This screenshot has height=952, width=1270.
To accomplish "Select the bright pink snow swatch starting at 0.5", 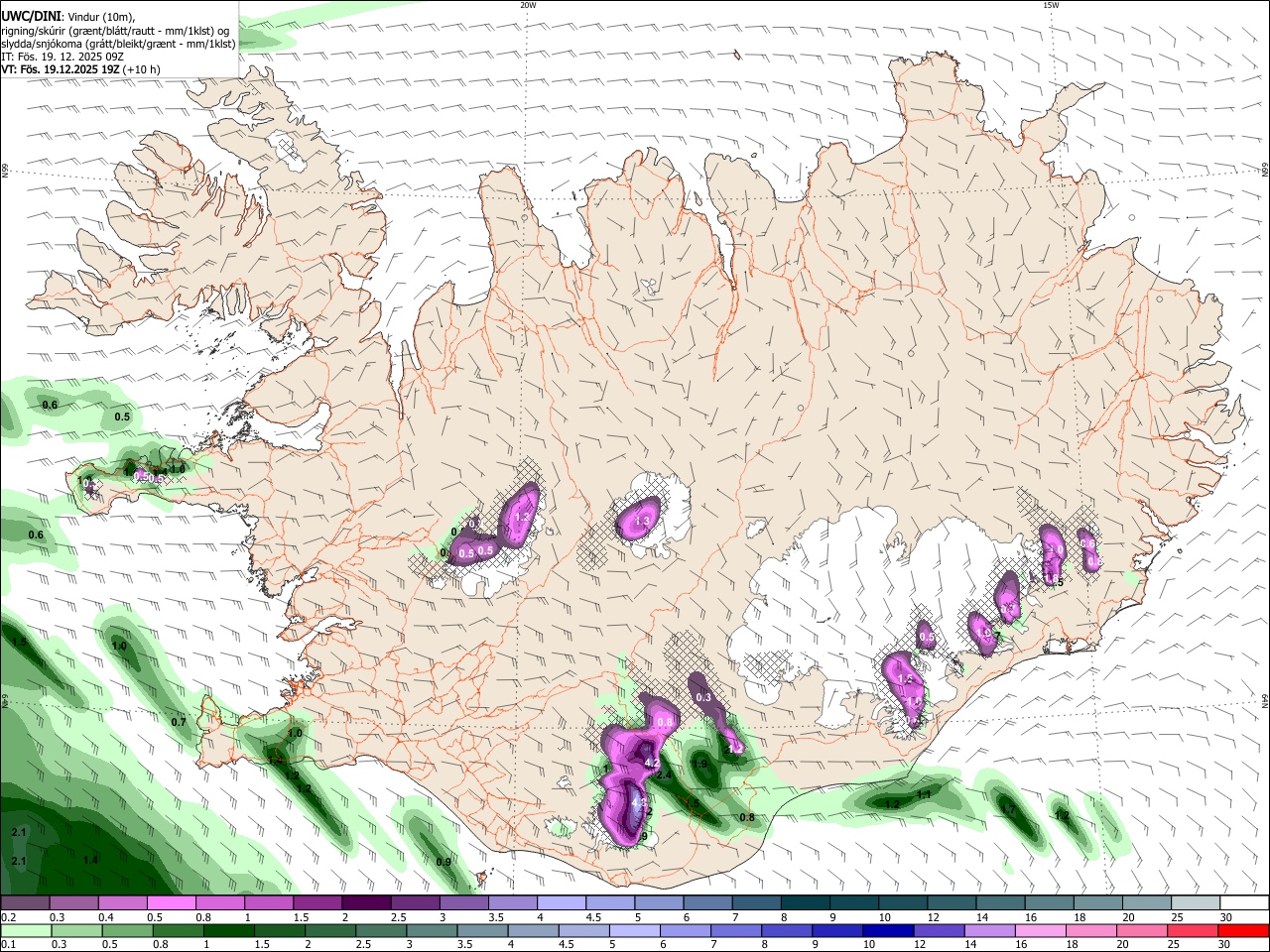I will (x=171, y=903).
